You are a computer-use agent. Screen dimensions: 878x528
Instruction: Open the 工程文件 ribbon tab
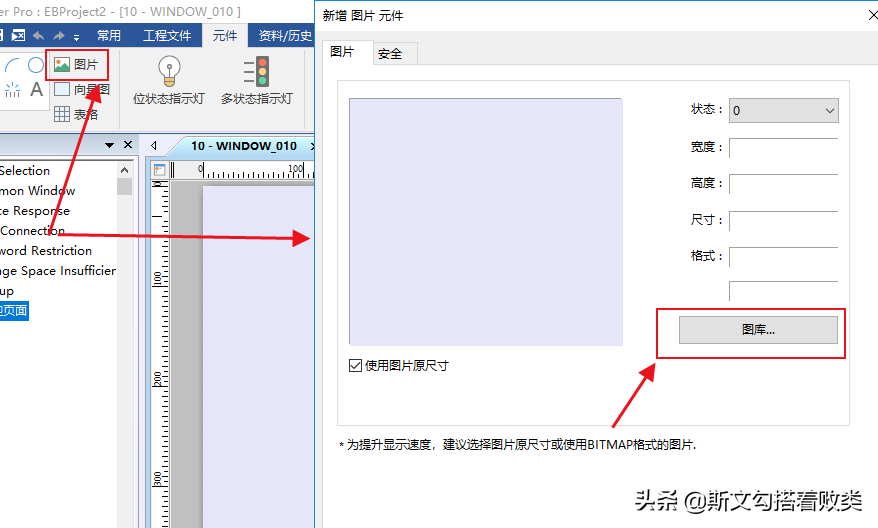click(167, 36)
